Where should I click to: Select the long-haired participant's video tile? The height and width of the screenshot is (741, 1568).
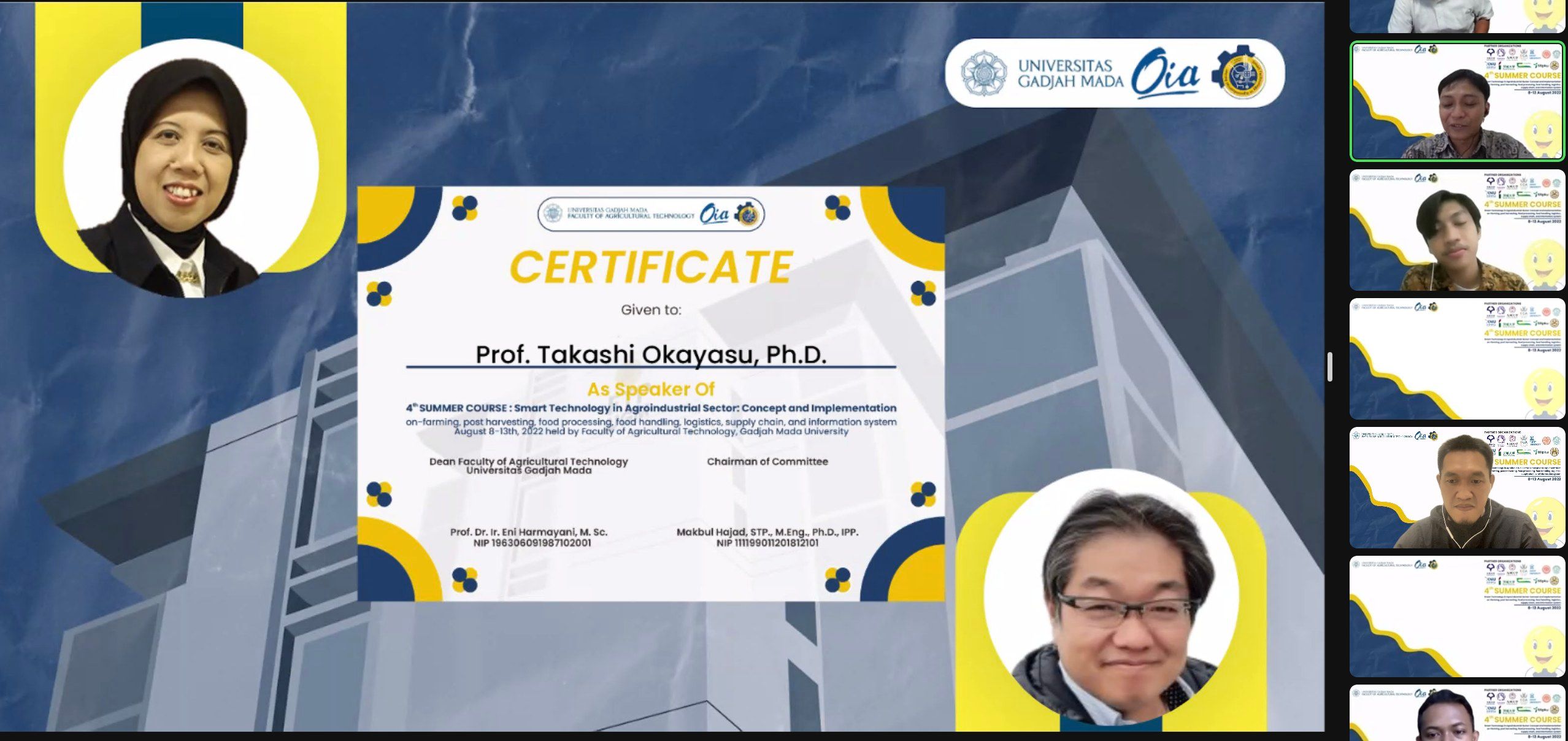coord(1457,231)
